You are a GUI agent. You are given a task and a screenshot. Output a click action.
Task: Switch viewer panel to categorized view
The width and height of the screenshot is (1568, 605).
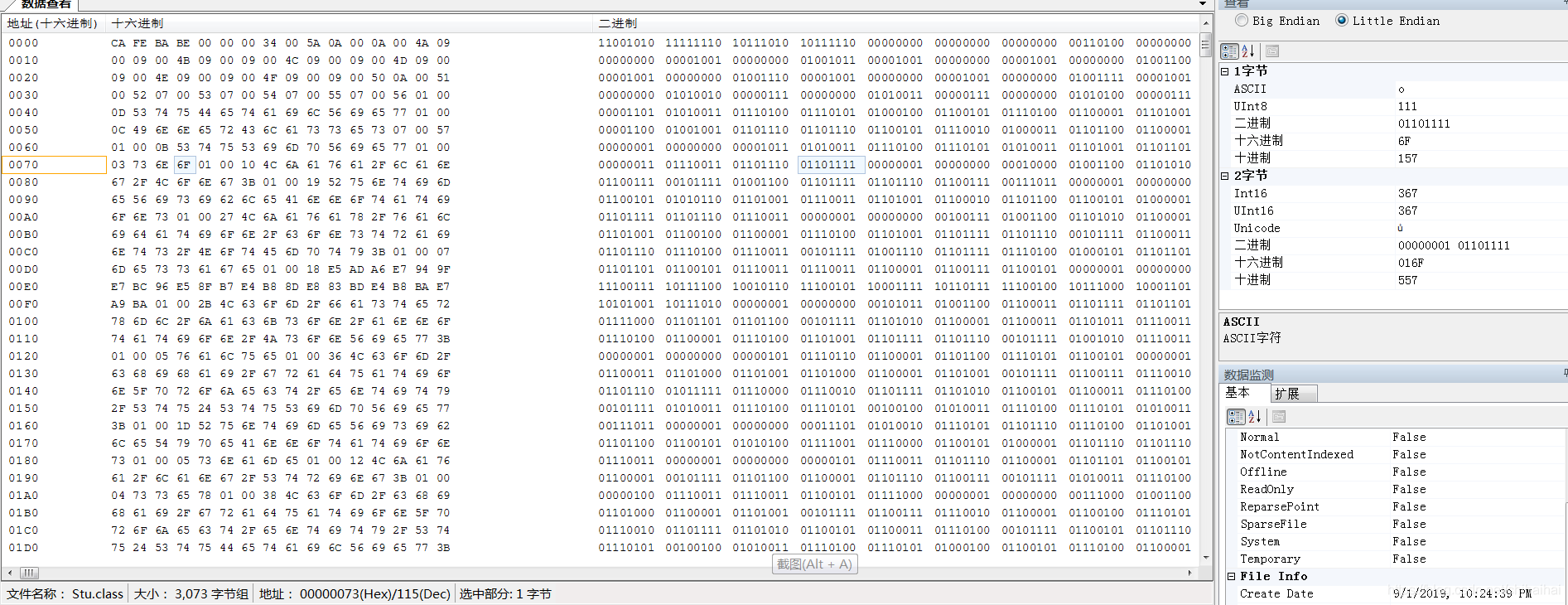[x=1229, y=51]
